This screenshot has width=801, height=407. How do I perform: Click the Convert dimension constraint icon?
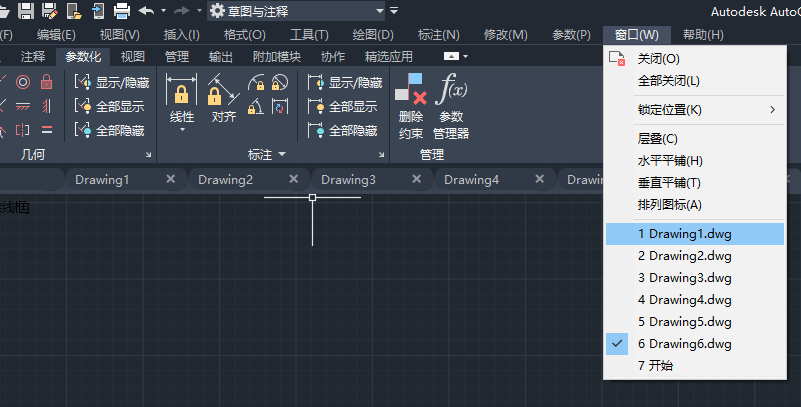click(x=280, y=106)
